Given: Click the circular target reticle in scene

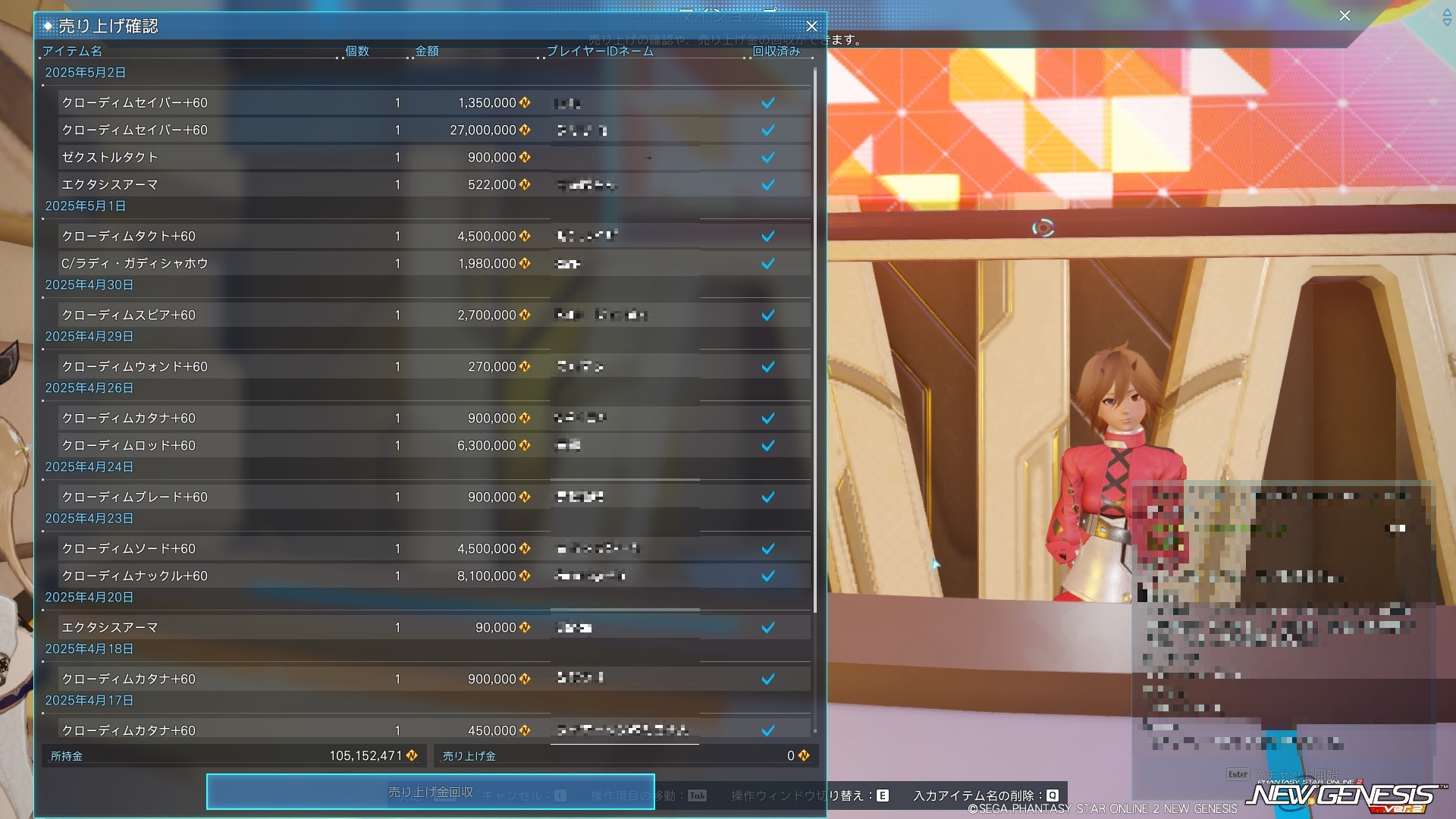Looking at the screenshot, I should 1043,227.
